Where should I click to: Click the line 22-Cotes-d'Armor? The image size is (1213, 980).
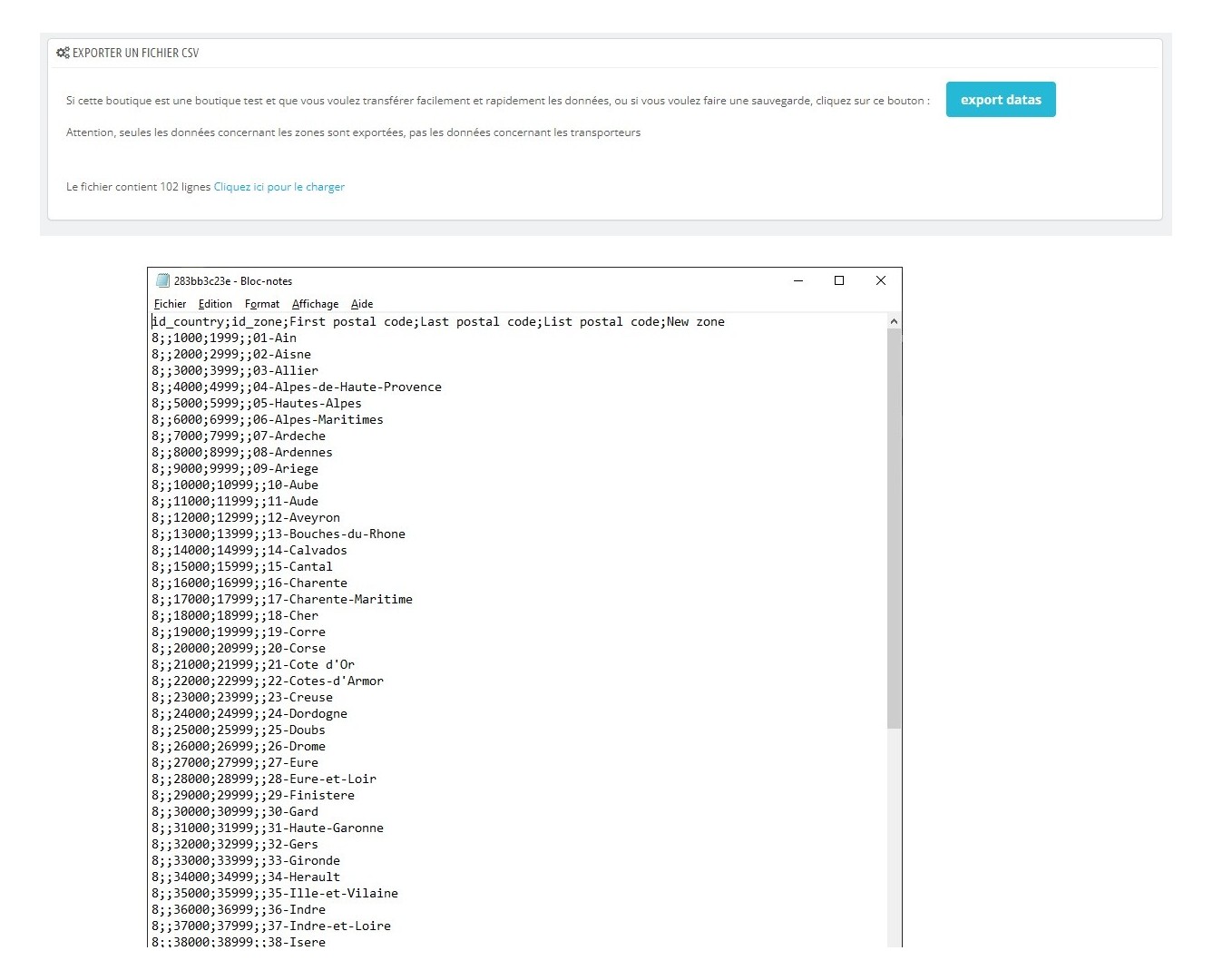pos(268,681)
